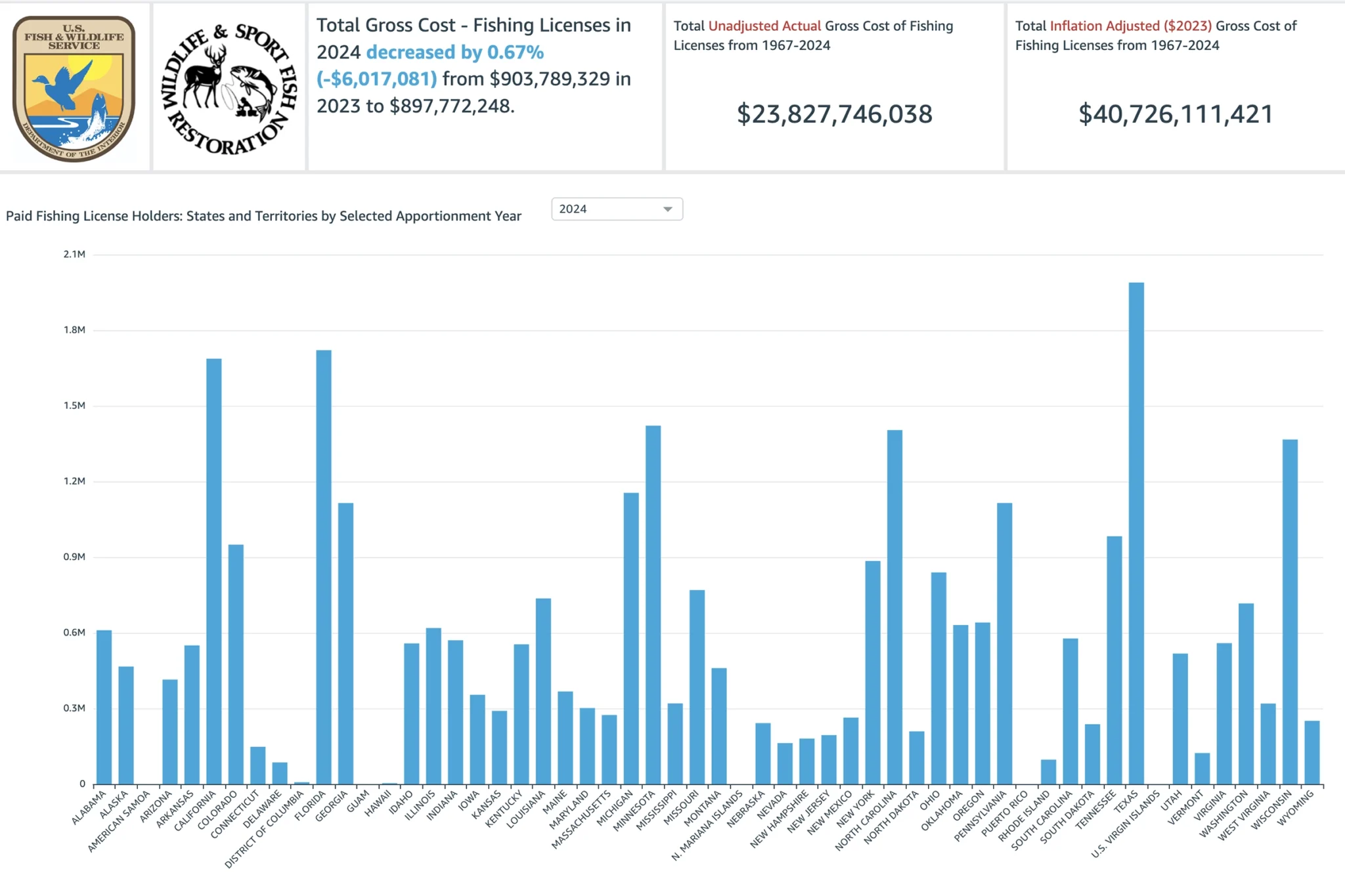The width and height of the screenshot is (1345, 896).
Task: Select the Florida bar
Action: coord(324,567)
